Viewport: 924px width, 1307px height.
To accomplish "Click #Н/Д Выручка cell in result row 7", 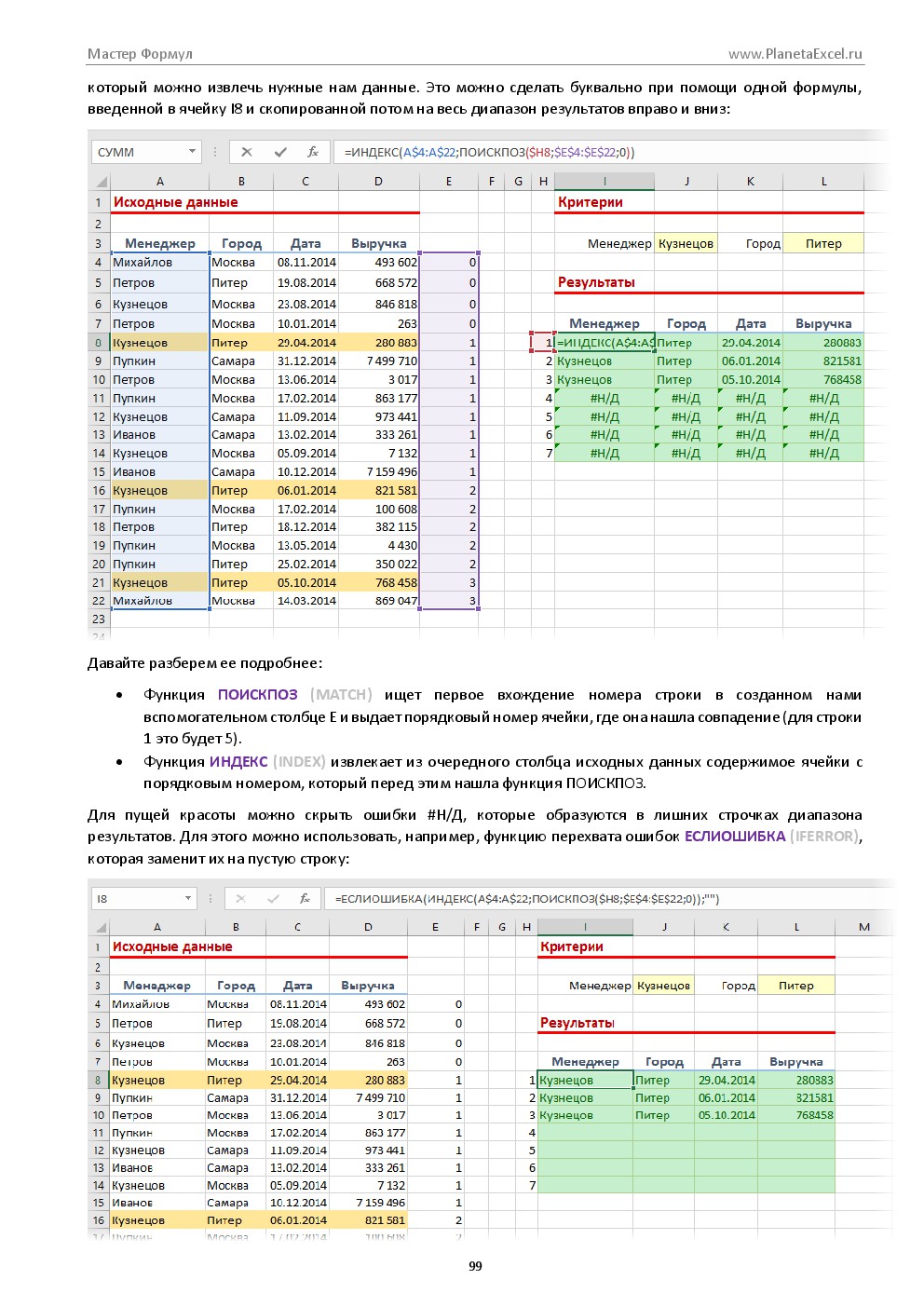I will [x=823, y=454].
